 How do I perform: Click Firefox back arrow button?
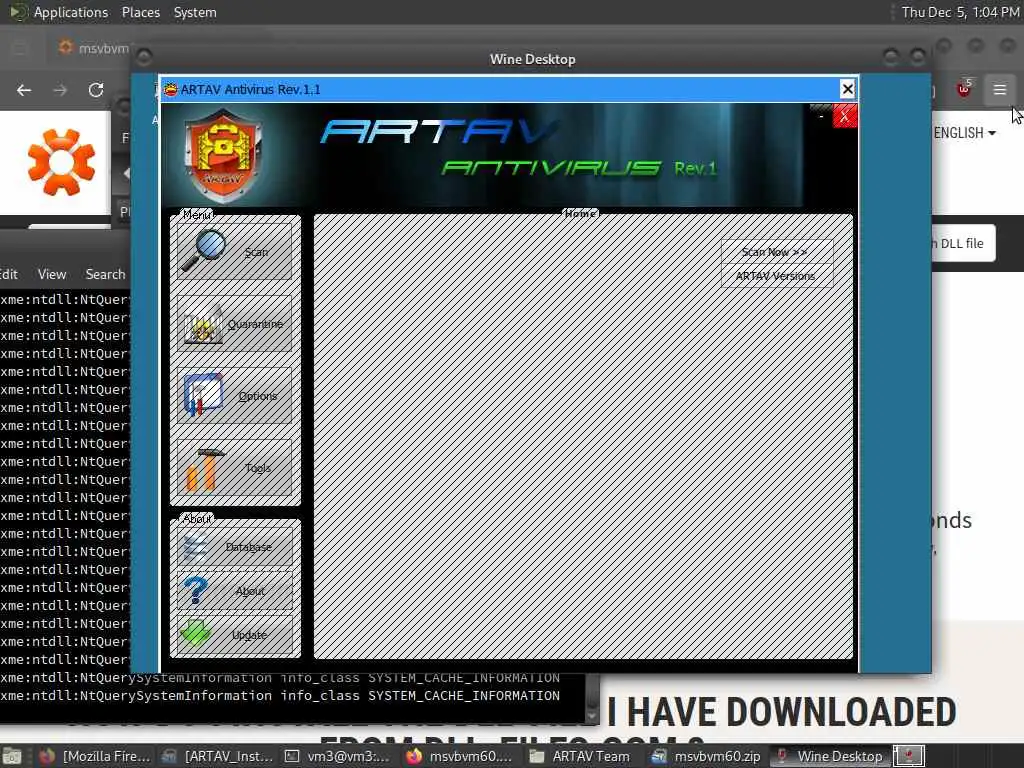pyautogui.click(x=24, y=90)
